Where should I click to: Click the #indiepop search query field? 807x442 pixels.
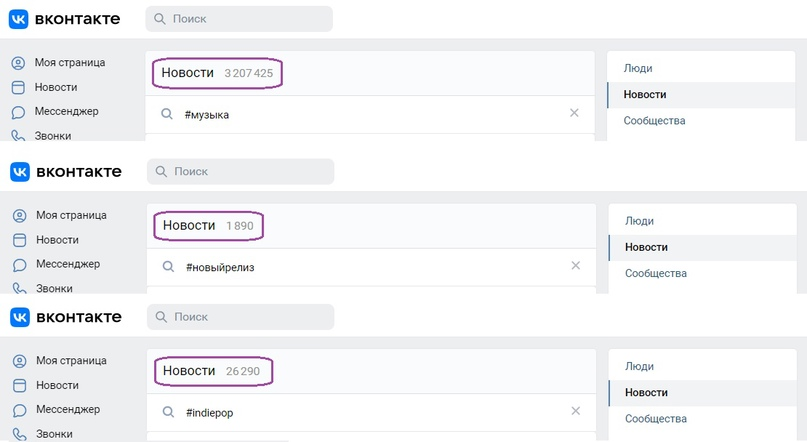[371, 413]
